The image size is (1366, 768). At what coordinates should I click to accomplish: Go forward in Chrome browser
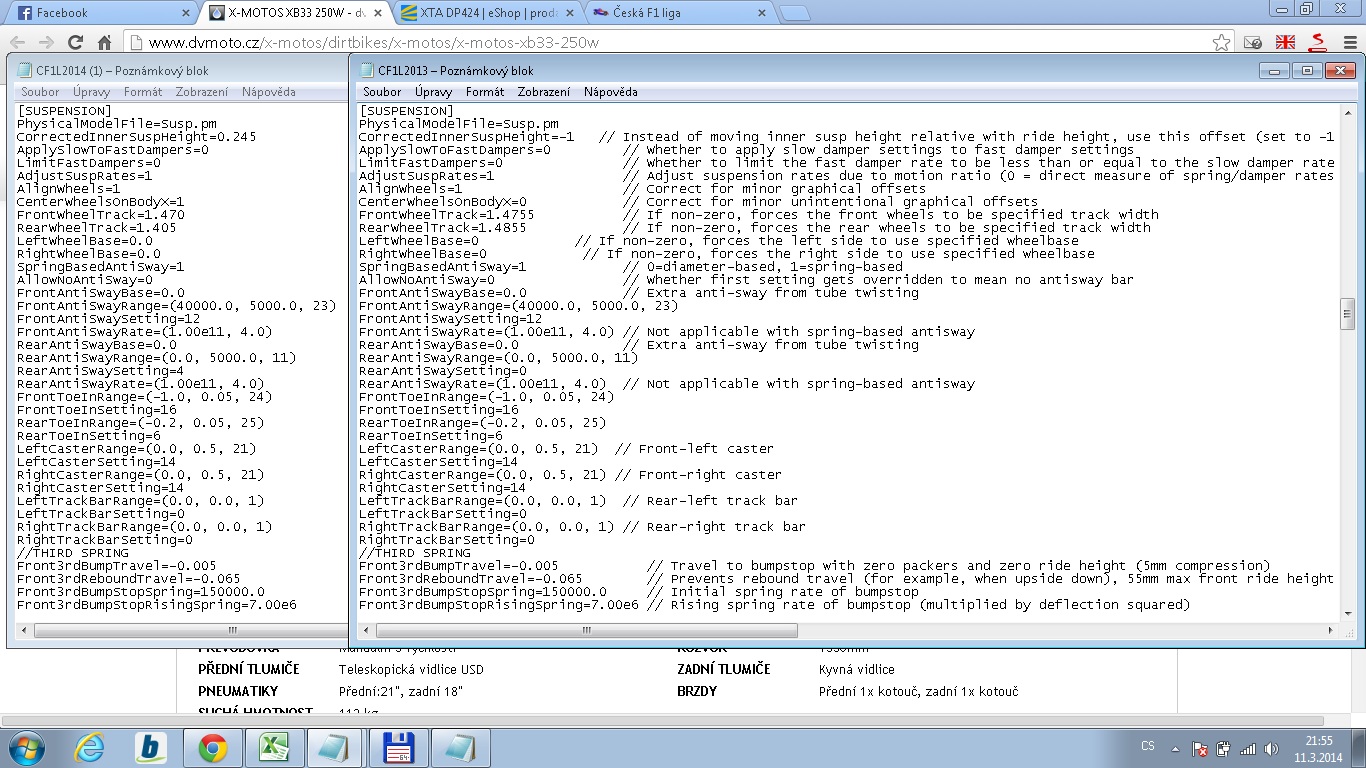[46, 43]
